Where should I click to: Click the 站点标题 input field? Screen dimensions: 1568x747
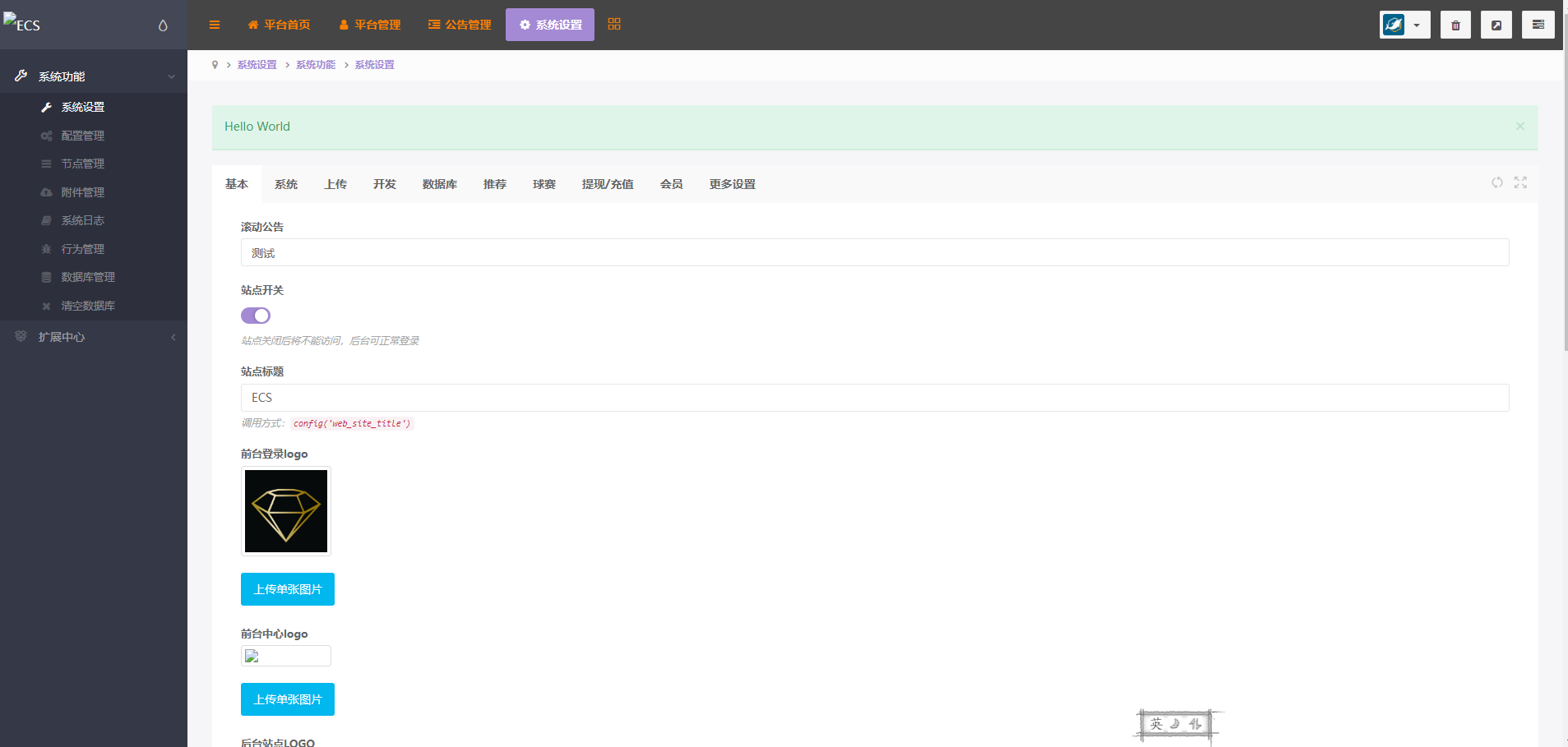coord(875,398)
